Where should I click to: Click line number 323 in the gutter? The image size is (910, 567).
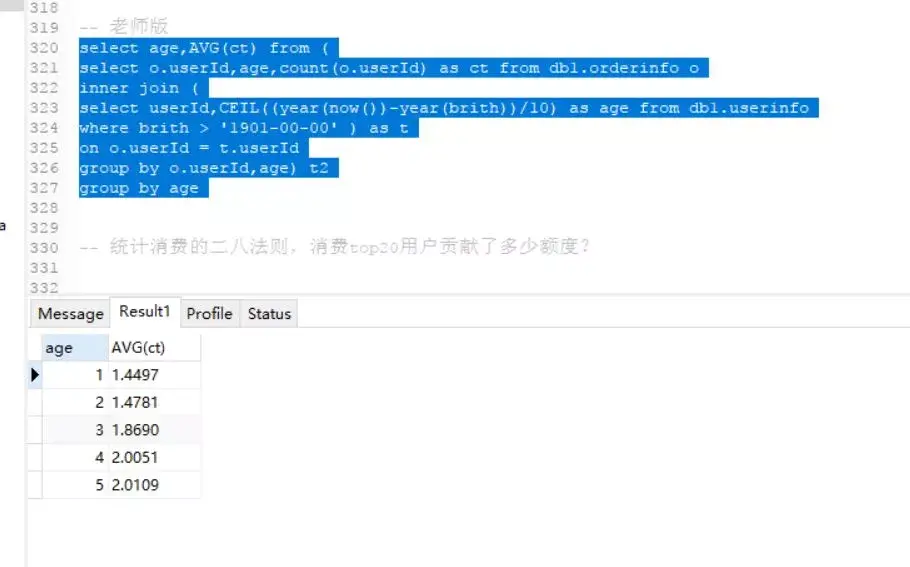[44, 108]
